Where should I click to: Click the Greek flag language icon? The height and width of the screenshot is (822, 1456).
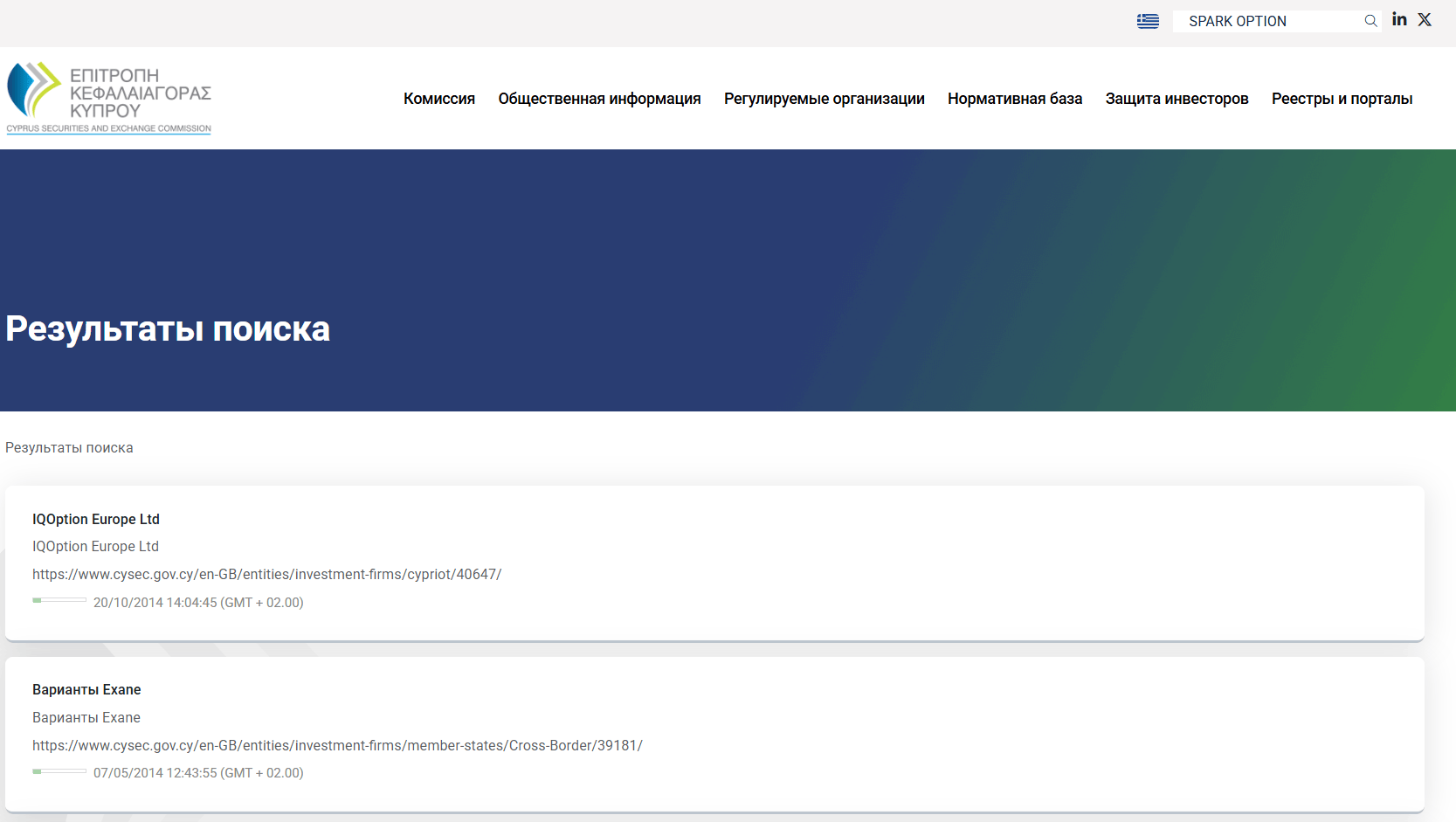(x=1148, y=21)
